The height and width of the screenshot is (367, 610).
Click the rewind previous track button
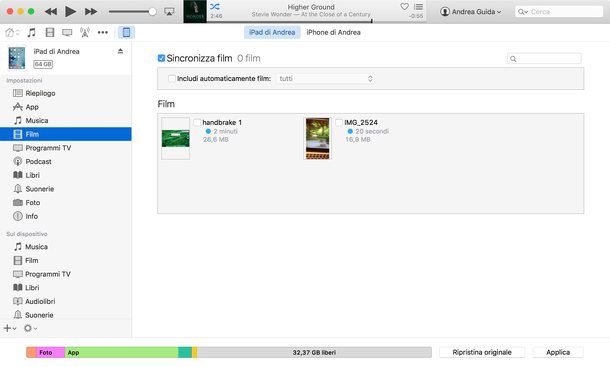click(x=51, y=12)
